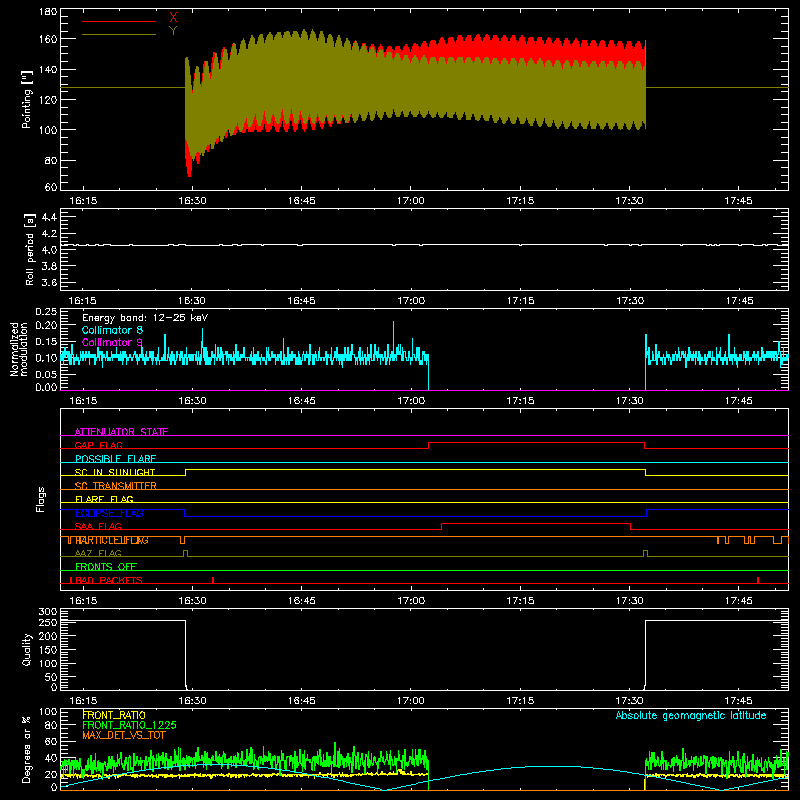
Task: Click the BAD_PACKETS spike near 17:47
Action: [x=758, y=580]
